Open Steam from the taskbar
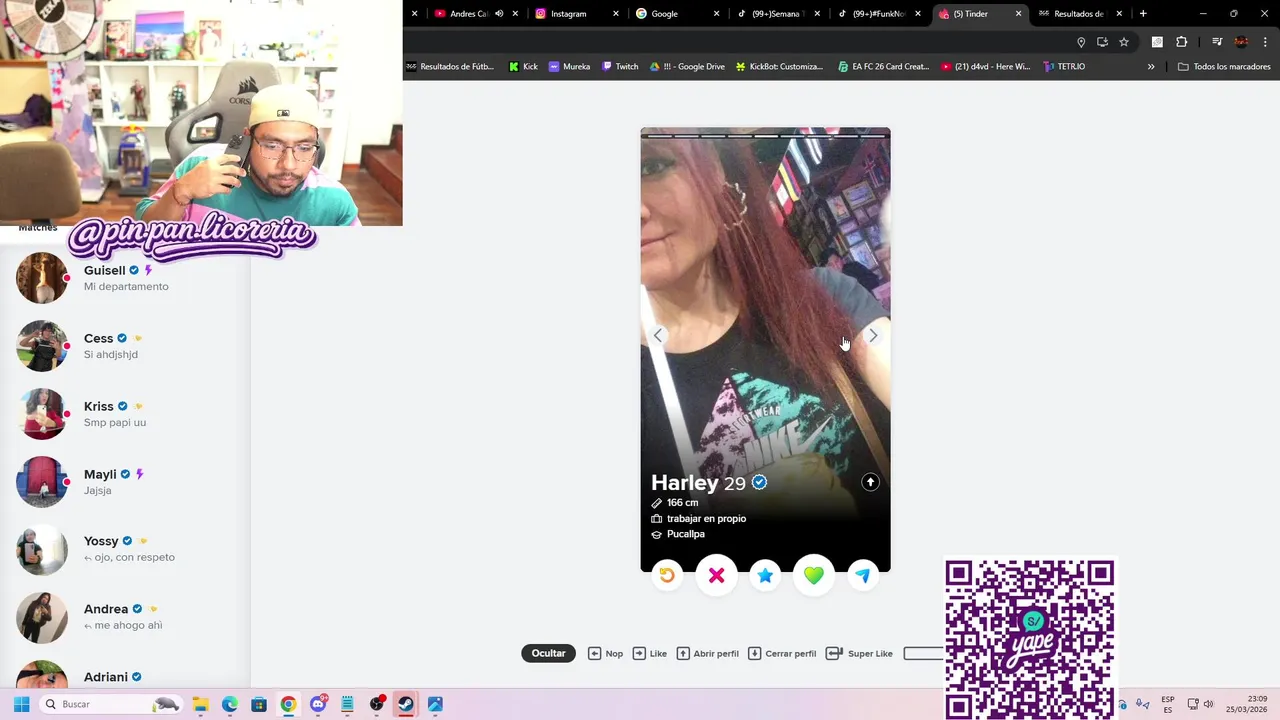Viewport: 1280px width, 720px height. pyautogui.click(x=406, y=704)
